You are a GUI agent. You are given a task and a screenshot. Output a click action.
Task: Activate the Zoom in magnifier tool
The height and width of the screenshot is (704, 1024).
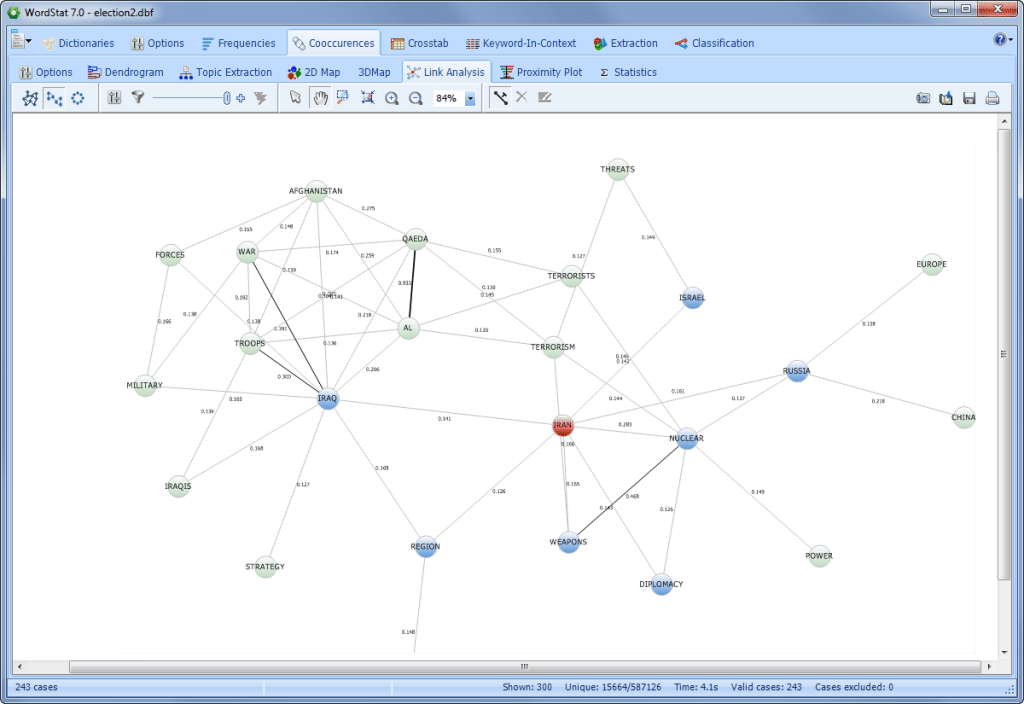click(x=392, y=98)
